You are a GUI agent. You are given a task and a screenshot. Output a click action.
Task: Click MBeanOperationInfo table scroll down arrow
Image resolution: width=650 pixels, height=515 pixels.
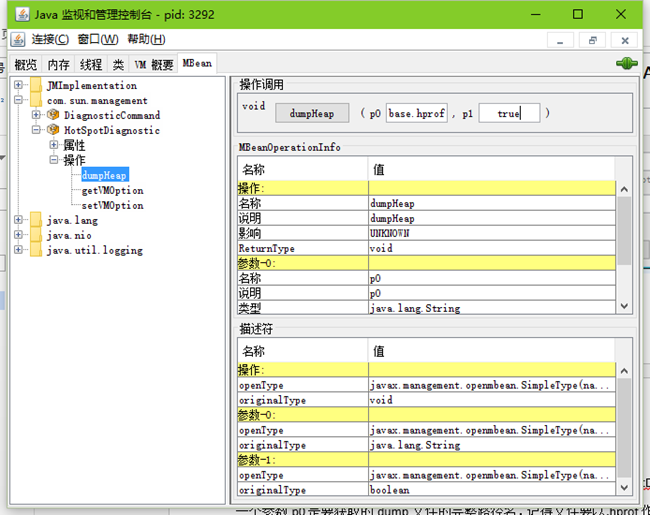click(x=624, y=306)
